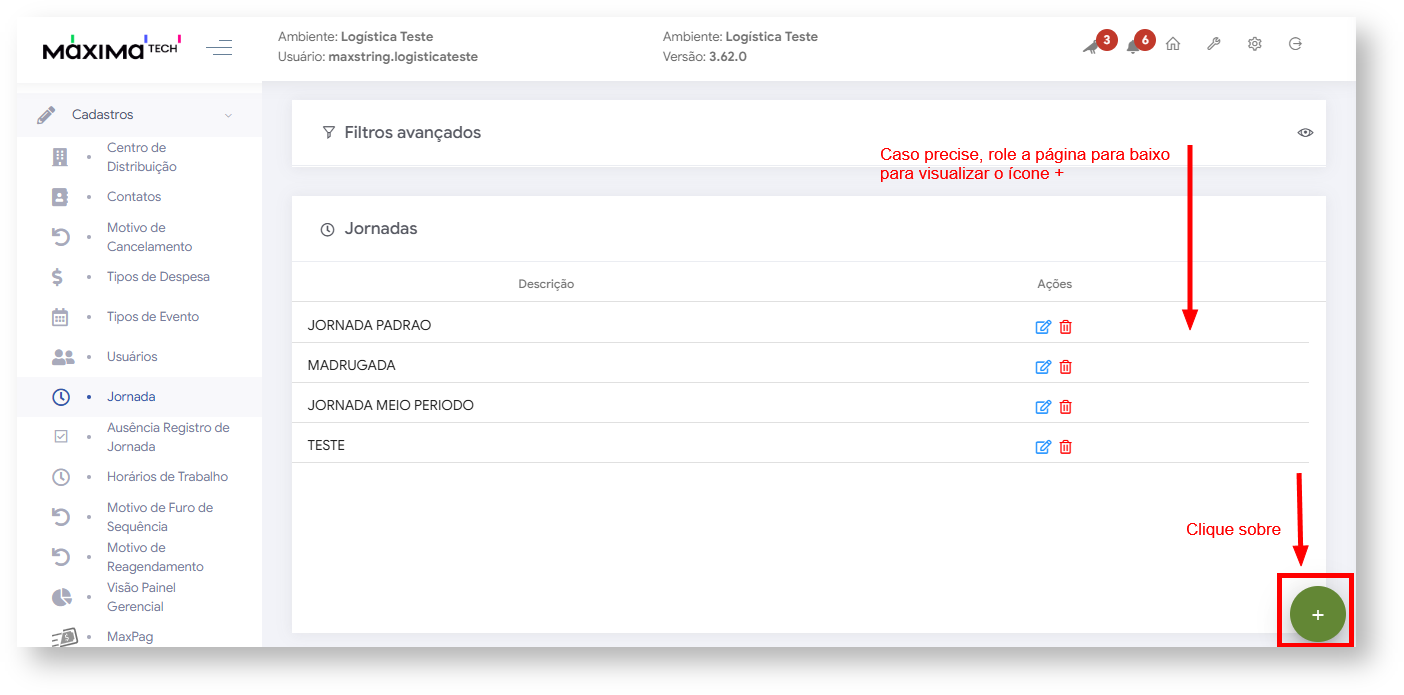
Task: Click the Máxima Tech logo
Action: click(x=110, y=47)
